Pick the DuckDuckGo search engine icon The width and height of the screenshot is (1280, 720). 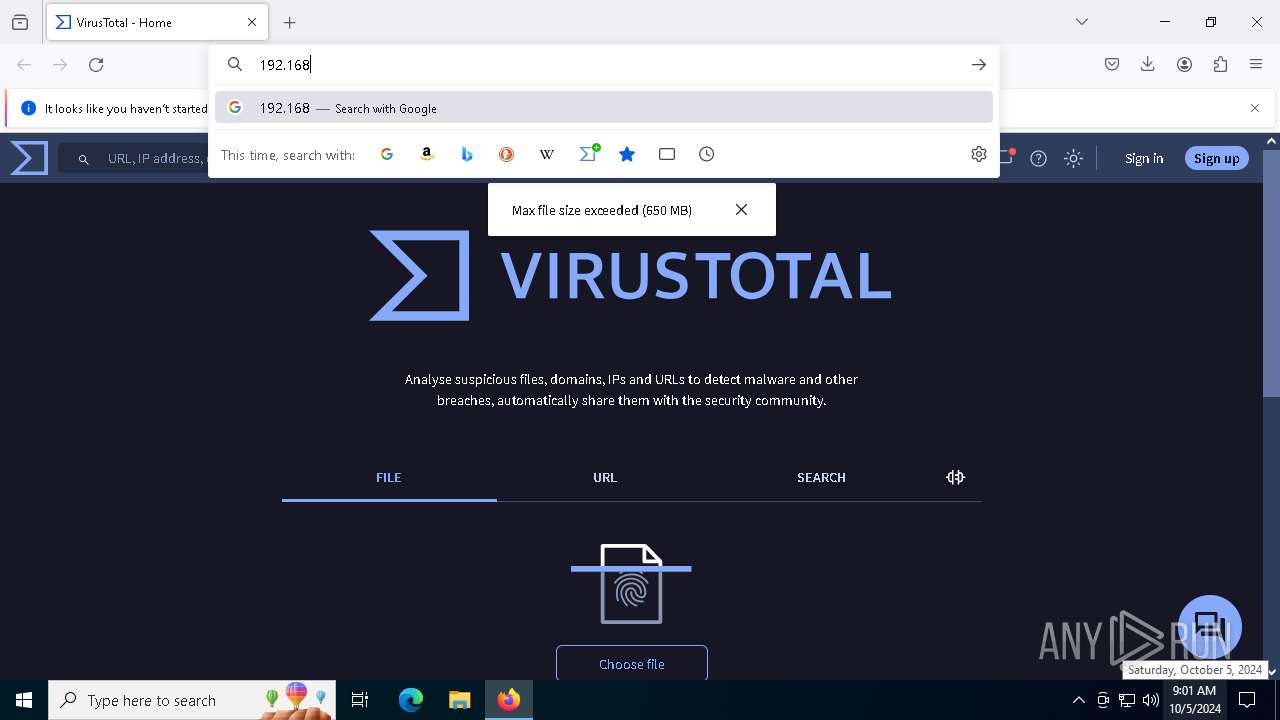(x=507, y=154)
